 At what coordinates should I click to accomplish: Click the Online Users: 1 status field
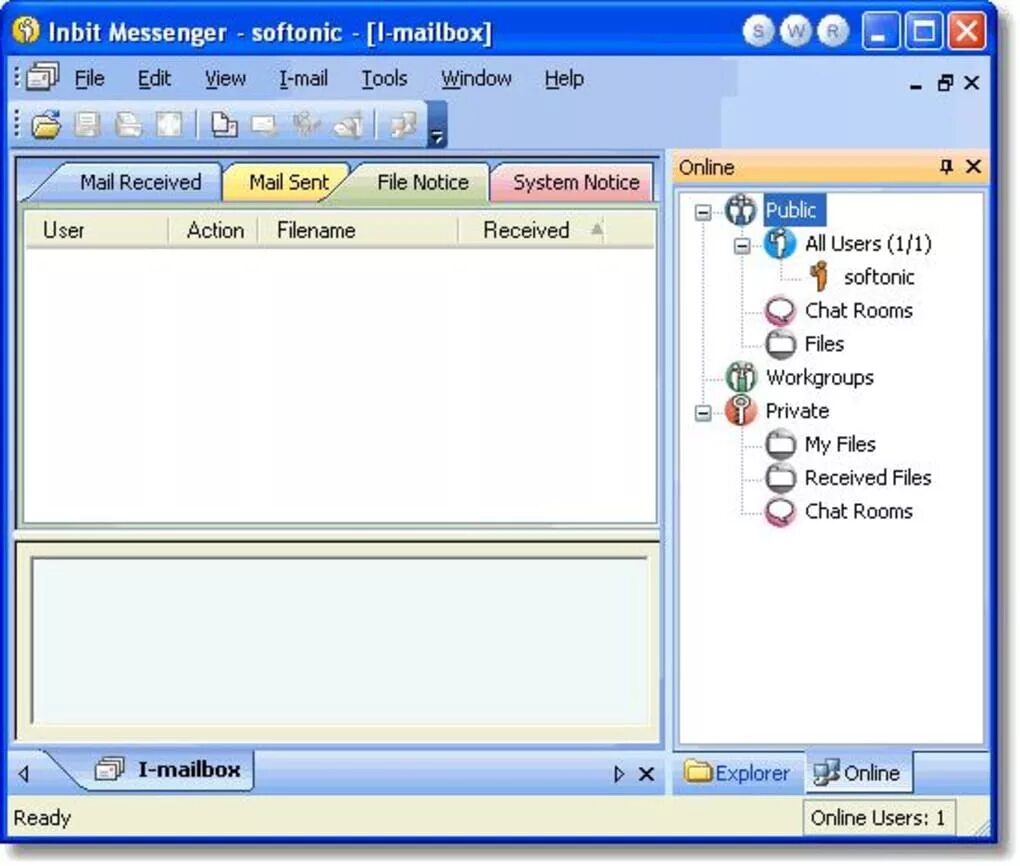tap(879, 818)
